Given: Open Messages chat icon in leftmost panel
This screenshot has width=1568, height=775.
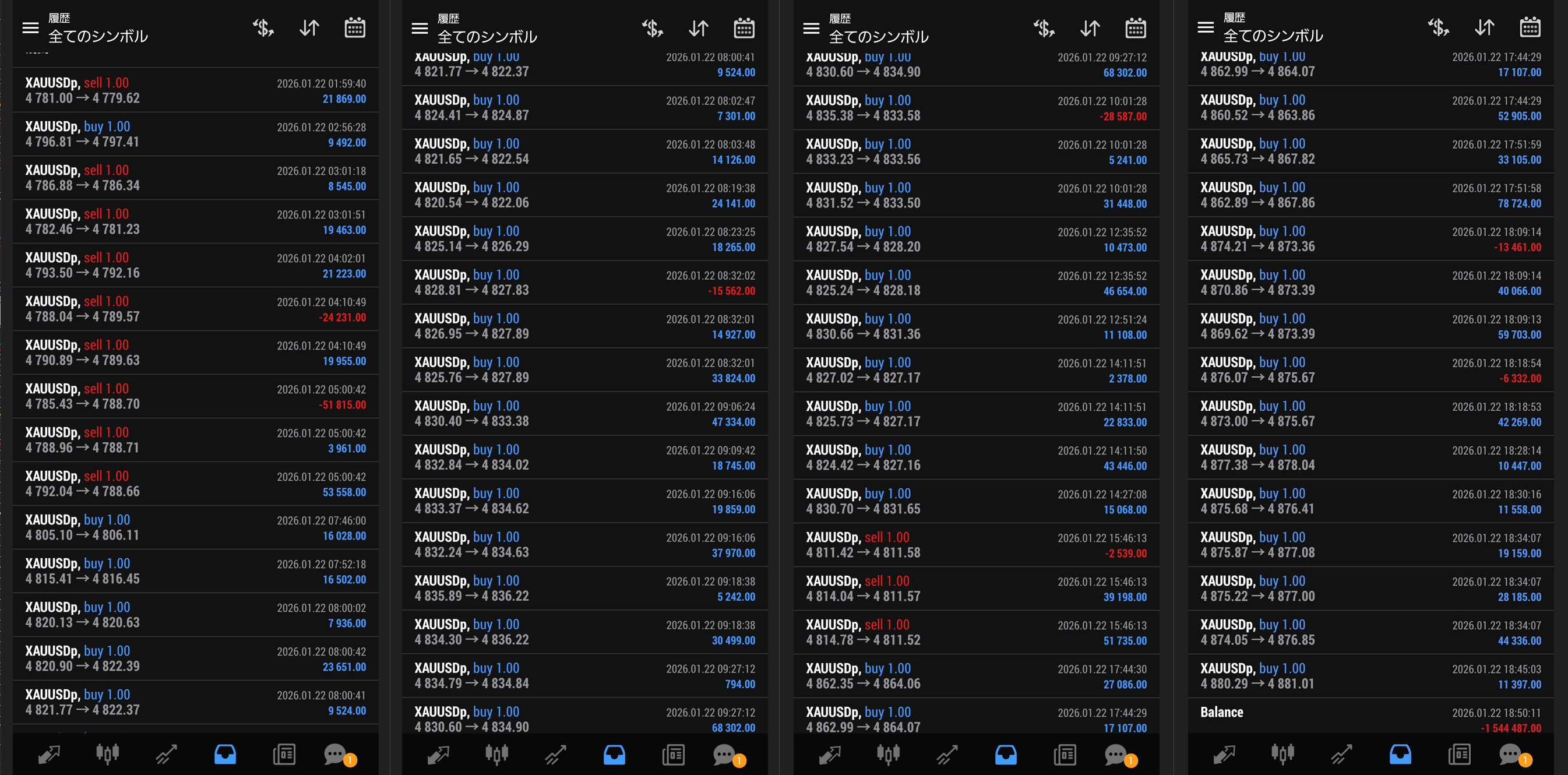Looking at the screenshot, I should [x=336, y=754].
